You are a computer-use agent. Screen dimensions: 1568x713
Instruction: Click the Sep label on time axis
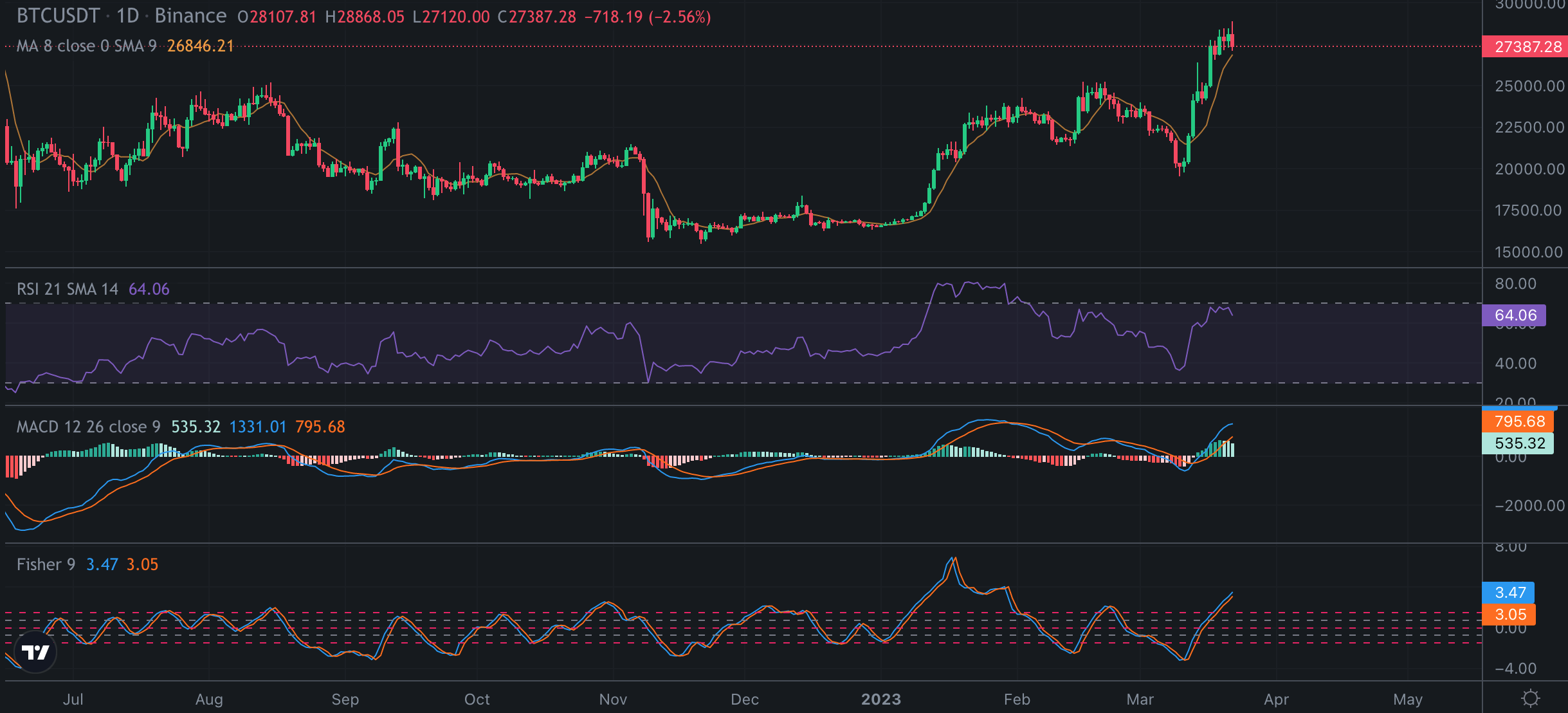pos(345,699)
